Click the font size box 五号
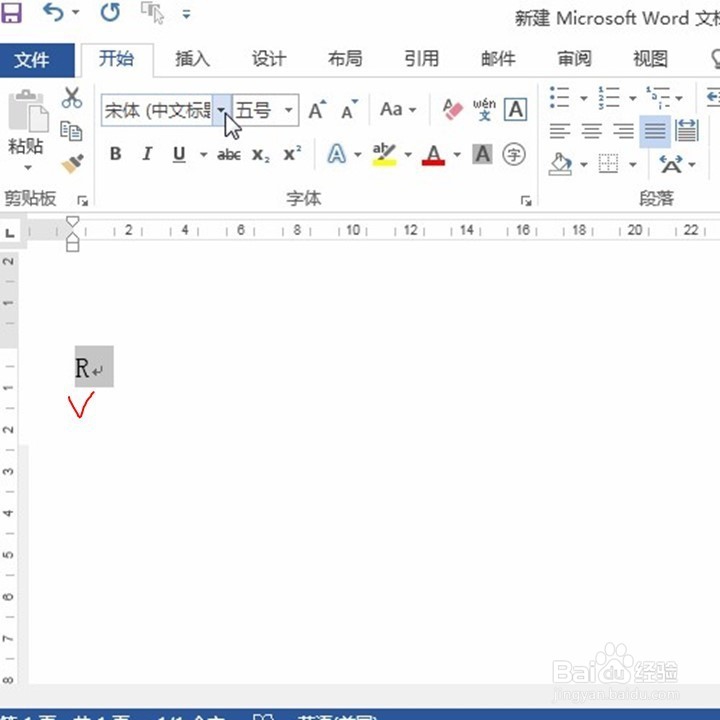 click(257, 110)
